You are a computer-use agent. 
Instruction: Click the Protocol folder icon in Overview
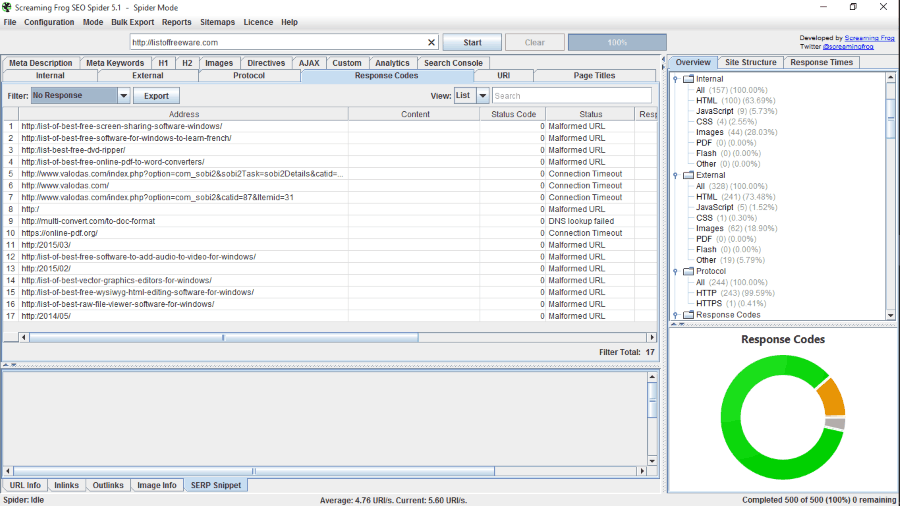point(688,271)
